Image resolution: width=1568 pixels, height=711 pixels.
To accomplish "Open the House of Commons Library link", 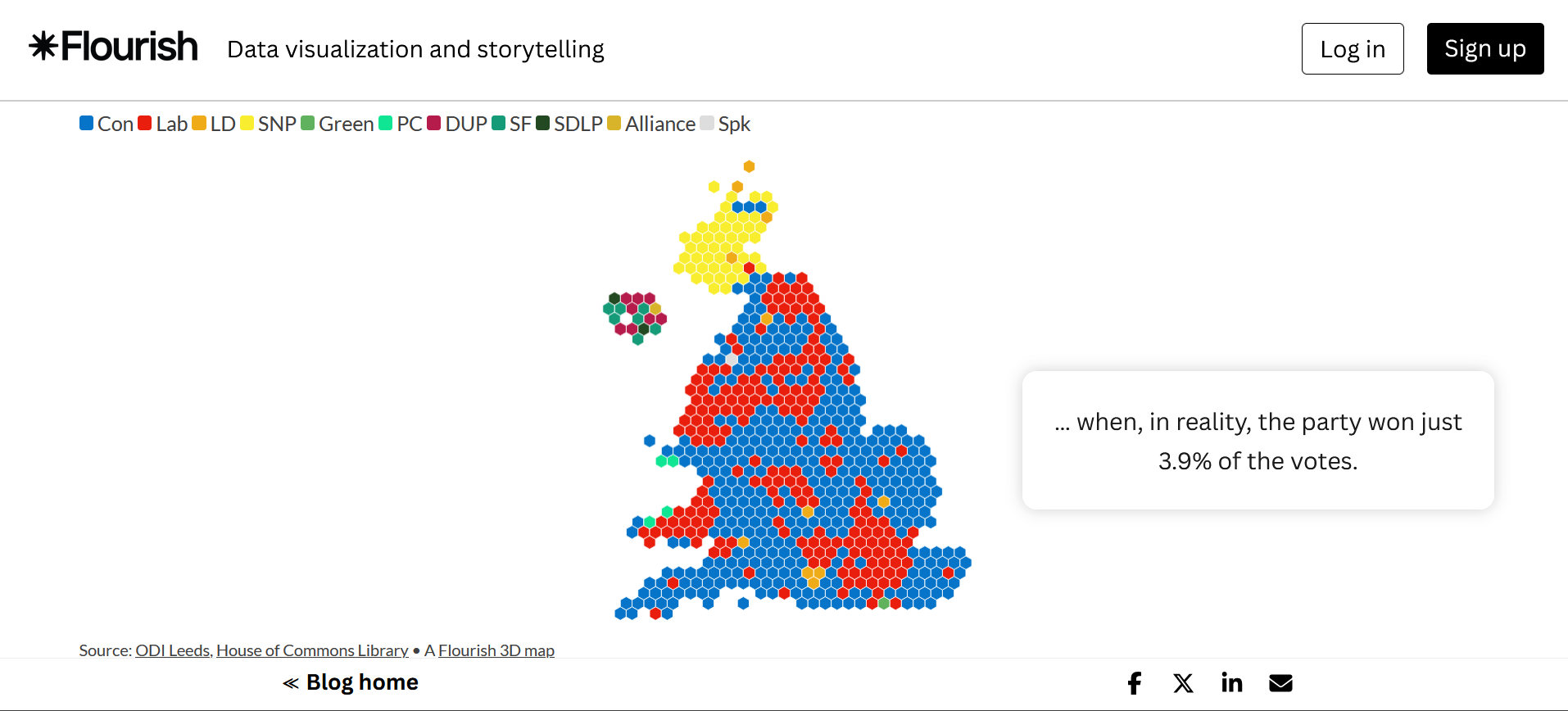I will (312, 650).
